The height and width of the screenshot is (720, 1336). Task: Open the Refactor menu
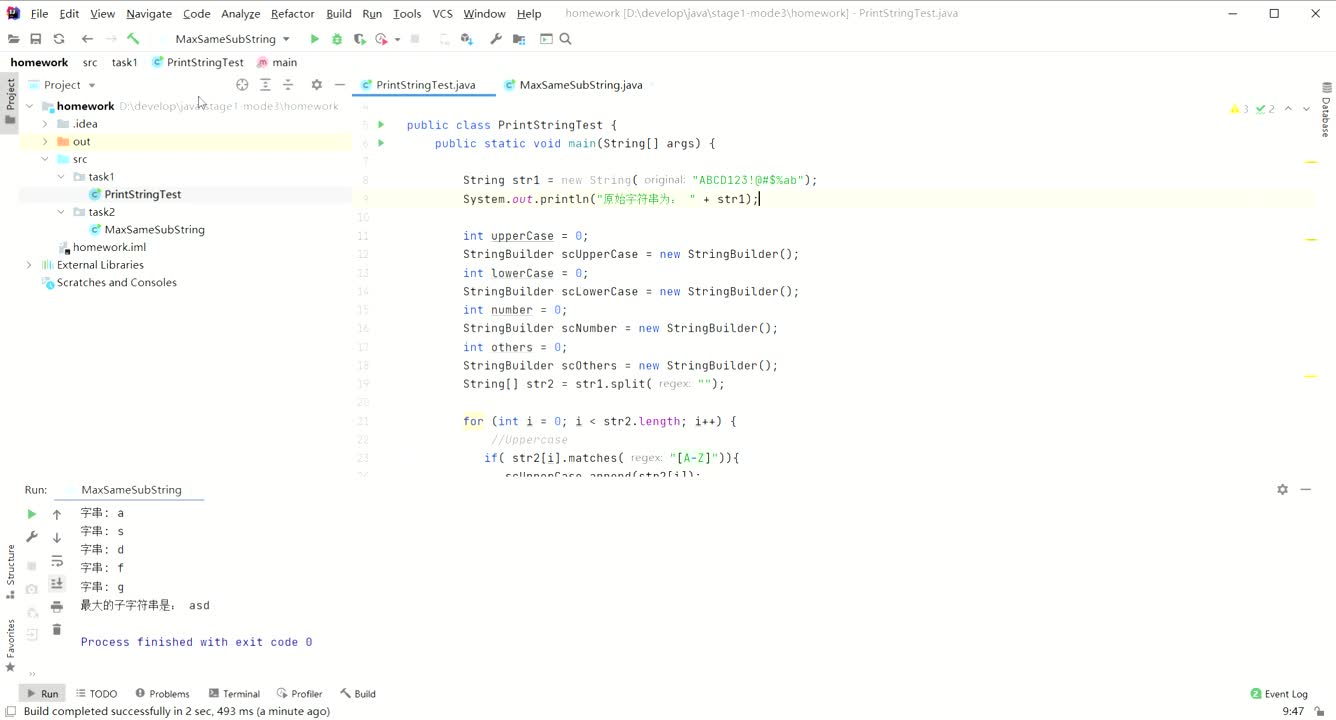point(293,14)
